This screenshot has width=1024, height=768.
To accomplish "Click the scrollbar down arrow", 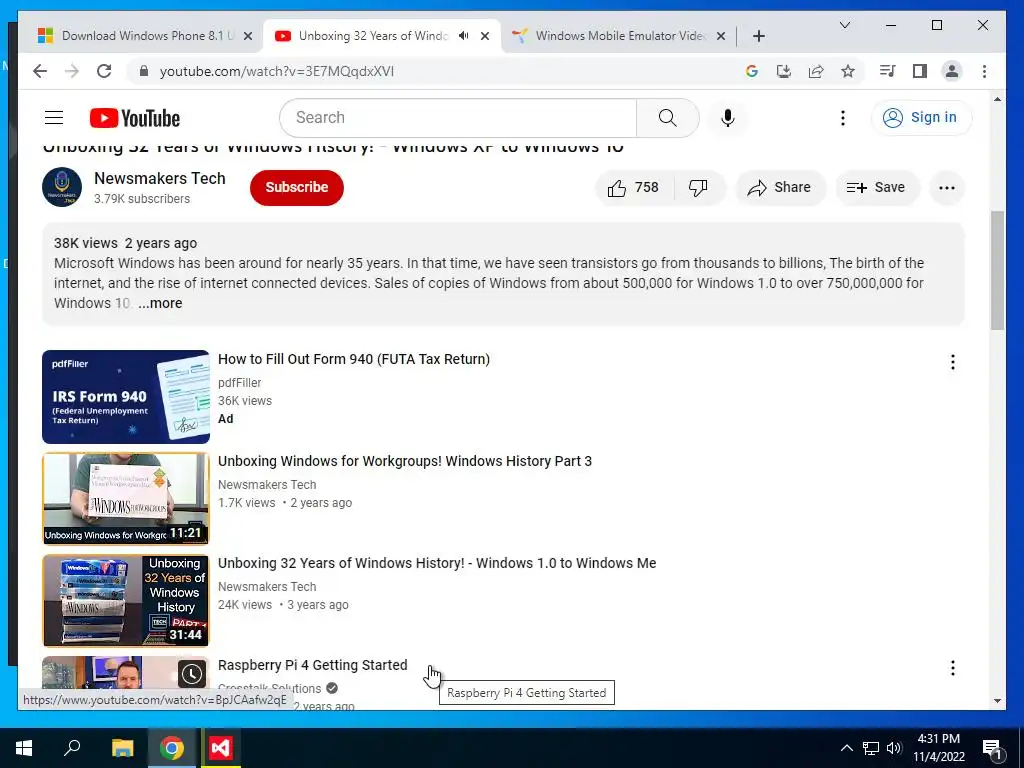I will point(997,701).
